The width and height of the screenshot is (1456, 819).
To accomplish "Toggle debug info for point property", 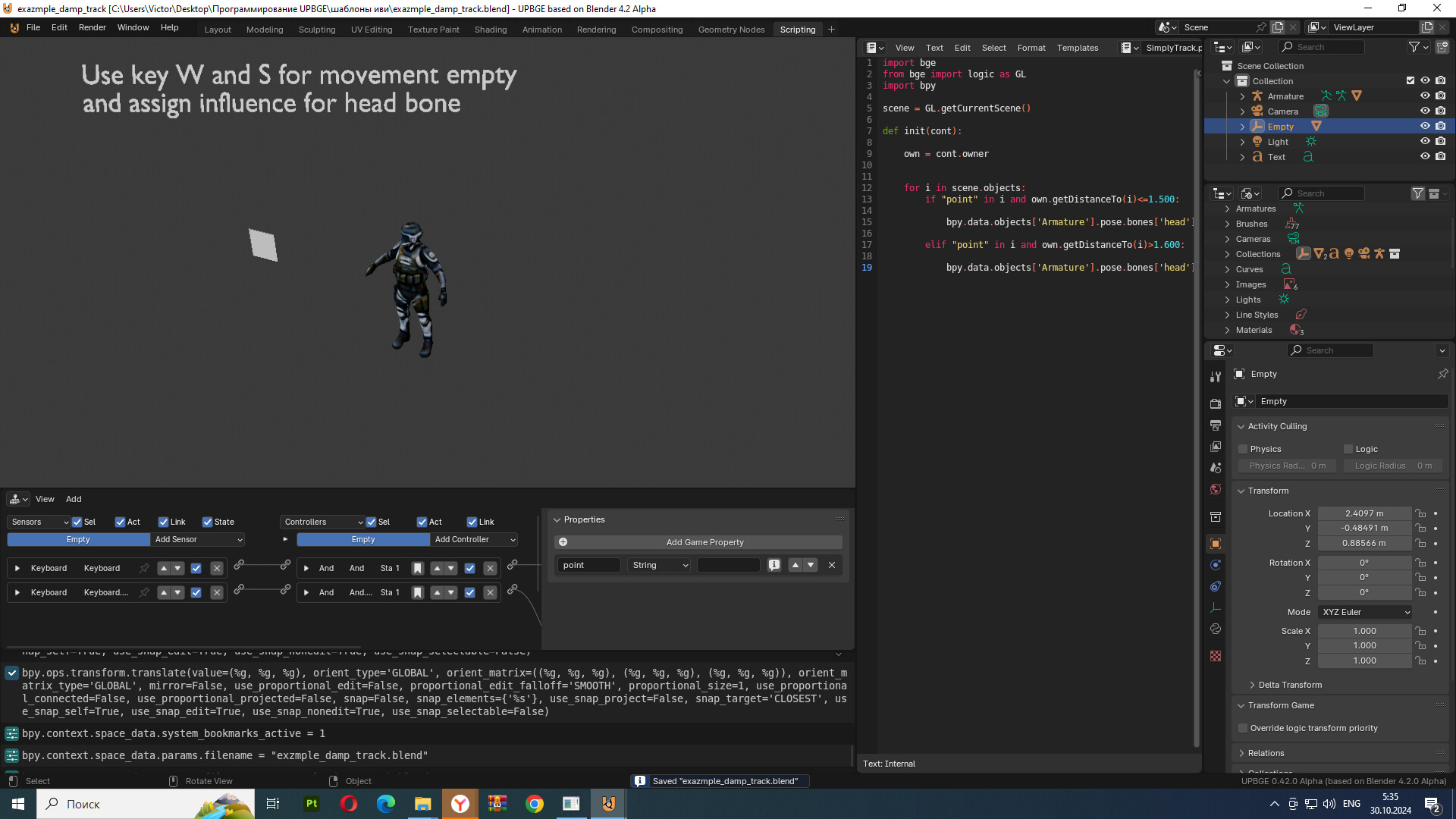I will click(x=774, y=565).
